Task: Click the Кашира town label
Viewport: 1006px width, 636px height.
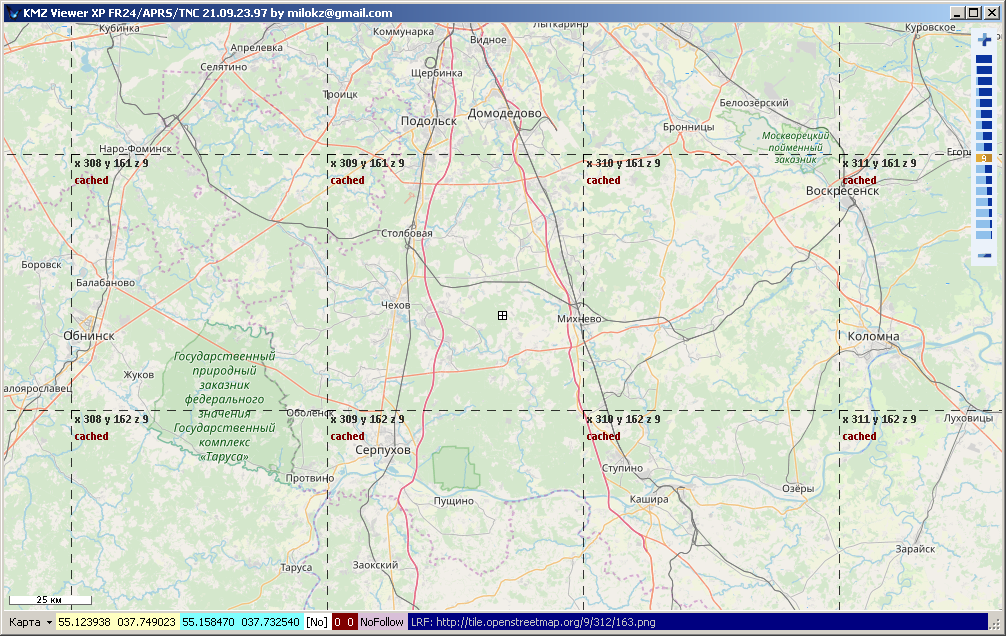Action: (x=649, y=499)
